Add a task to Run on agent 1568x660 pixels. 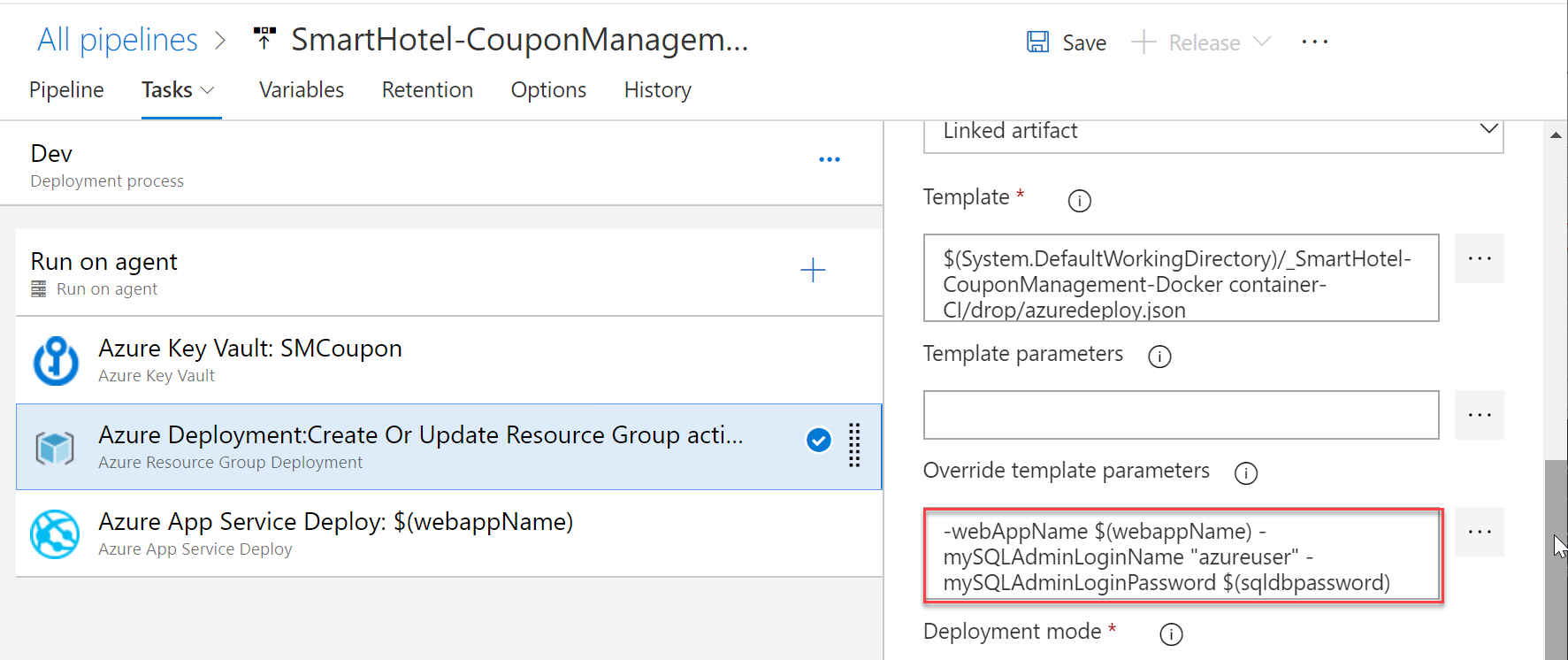[813, 270]
